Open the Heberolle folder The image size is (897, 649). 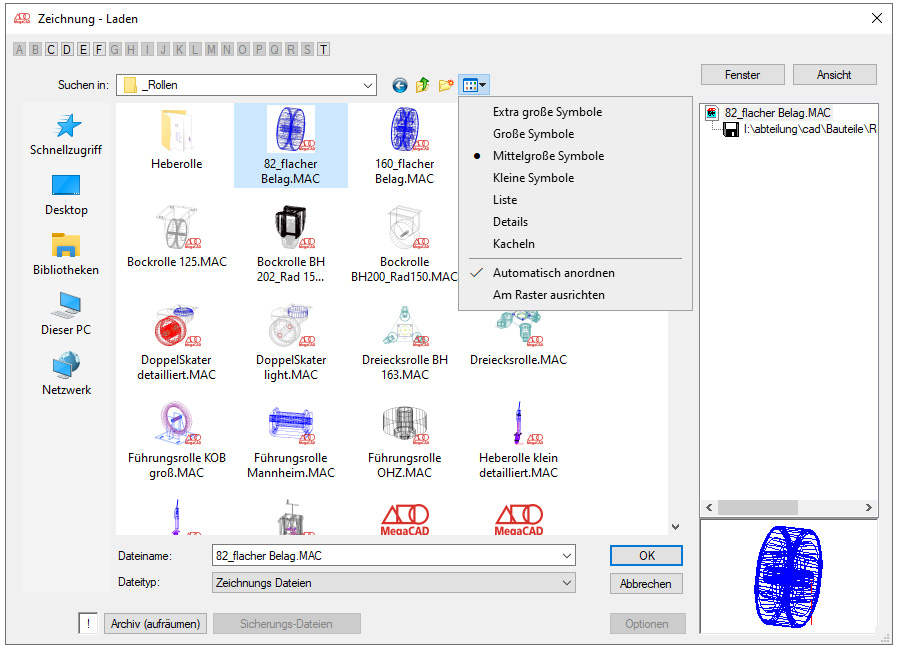(176, 140)
